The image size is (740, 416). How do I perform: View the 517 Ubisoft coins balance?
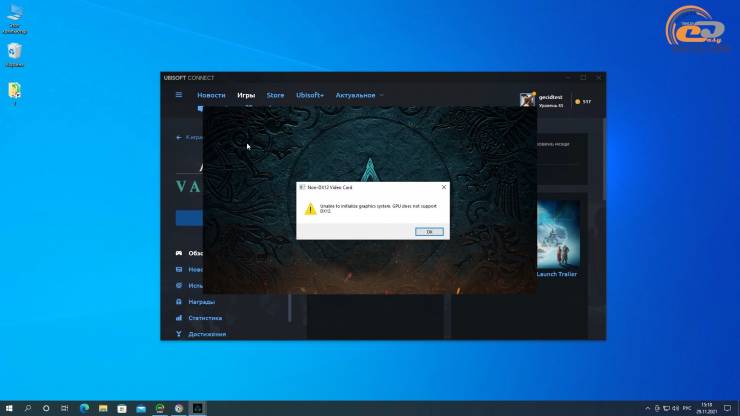(x=583, y=102)
